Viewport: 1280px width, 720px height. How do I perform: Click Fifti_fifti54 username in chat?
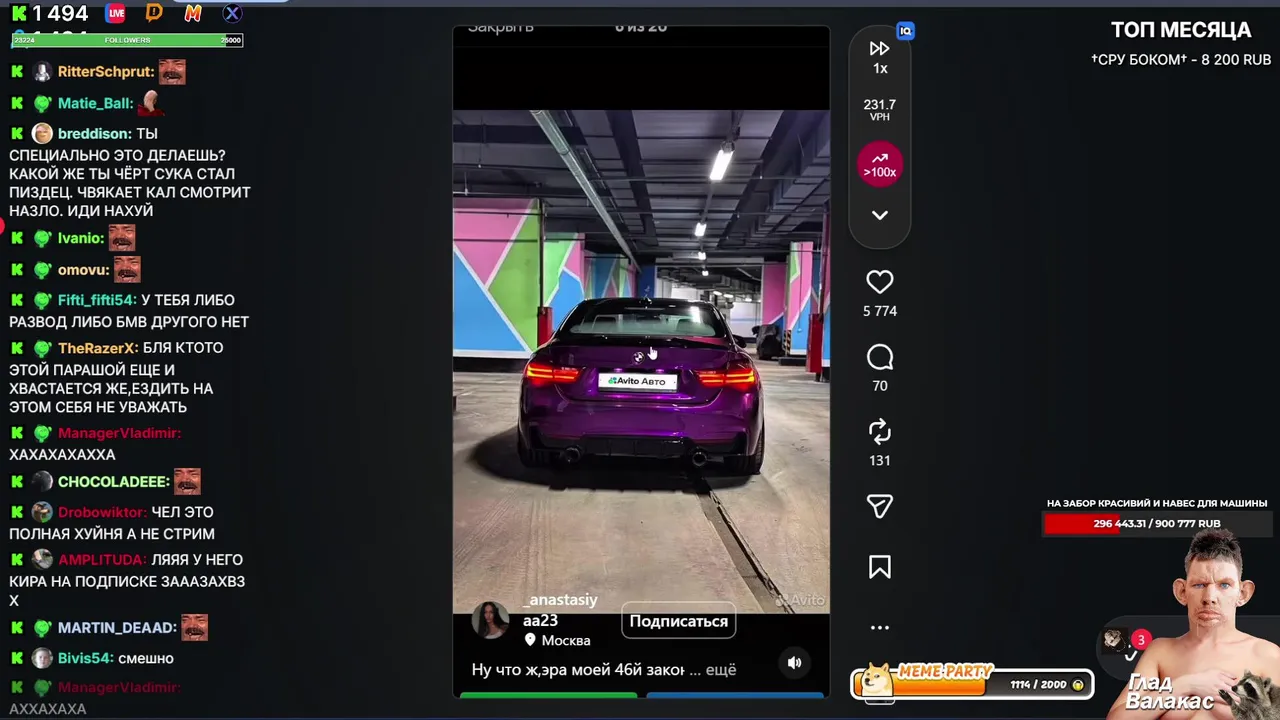(97, 300)
